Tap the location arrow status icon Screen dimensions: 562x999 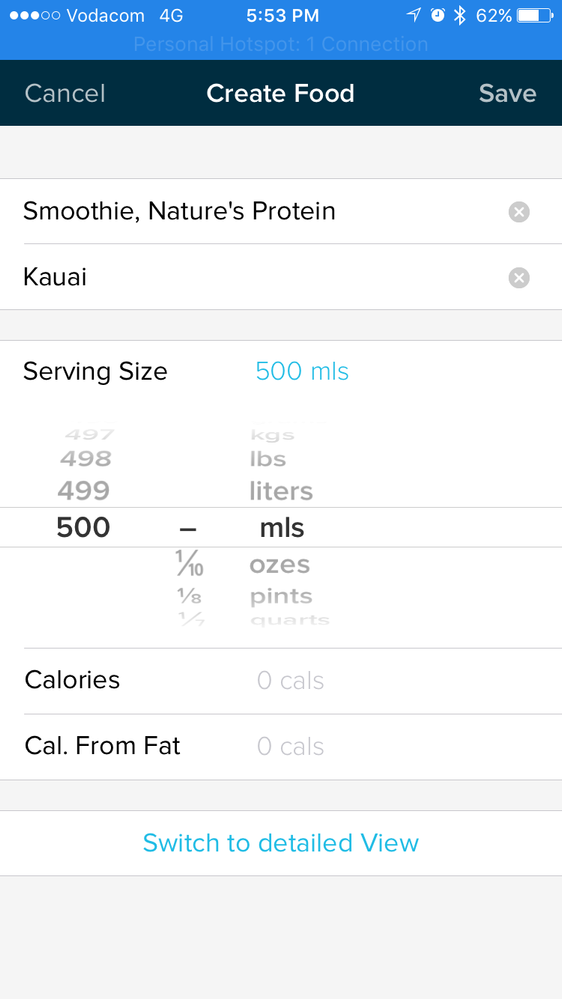pyautogui.click(x=414, y=16)
